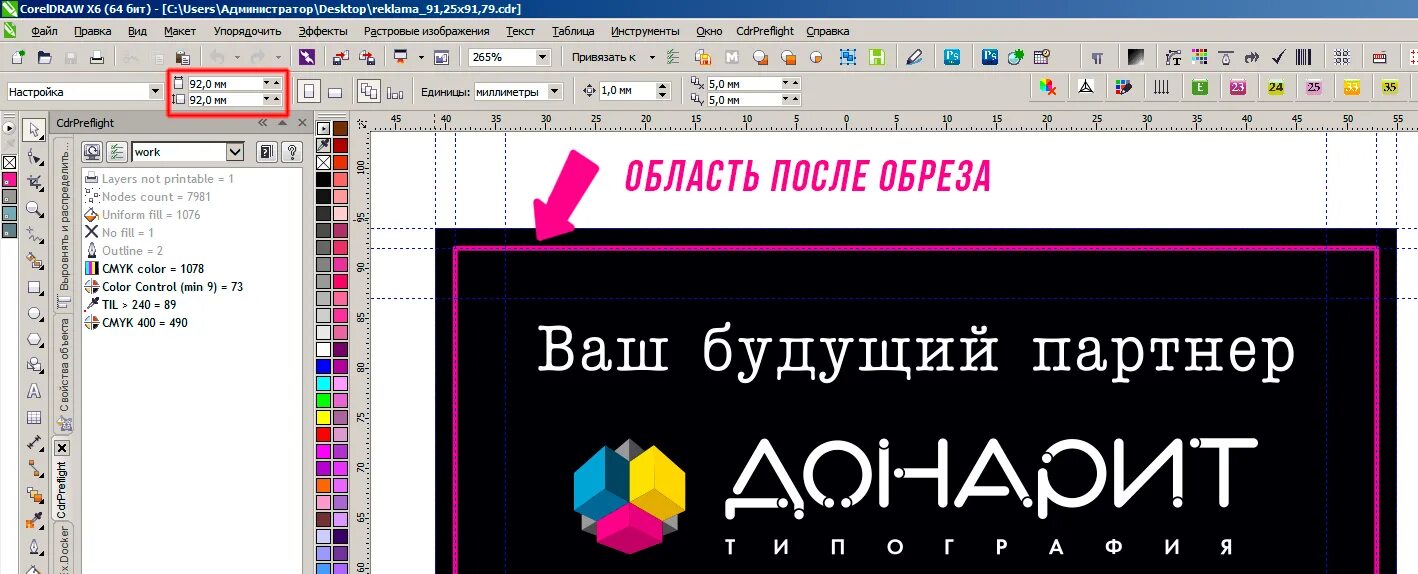This screenshot has width=1418, height=574.
Task: Choose portrait page orientation
Action: pyautogui.click(x=309, y=91)
